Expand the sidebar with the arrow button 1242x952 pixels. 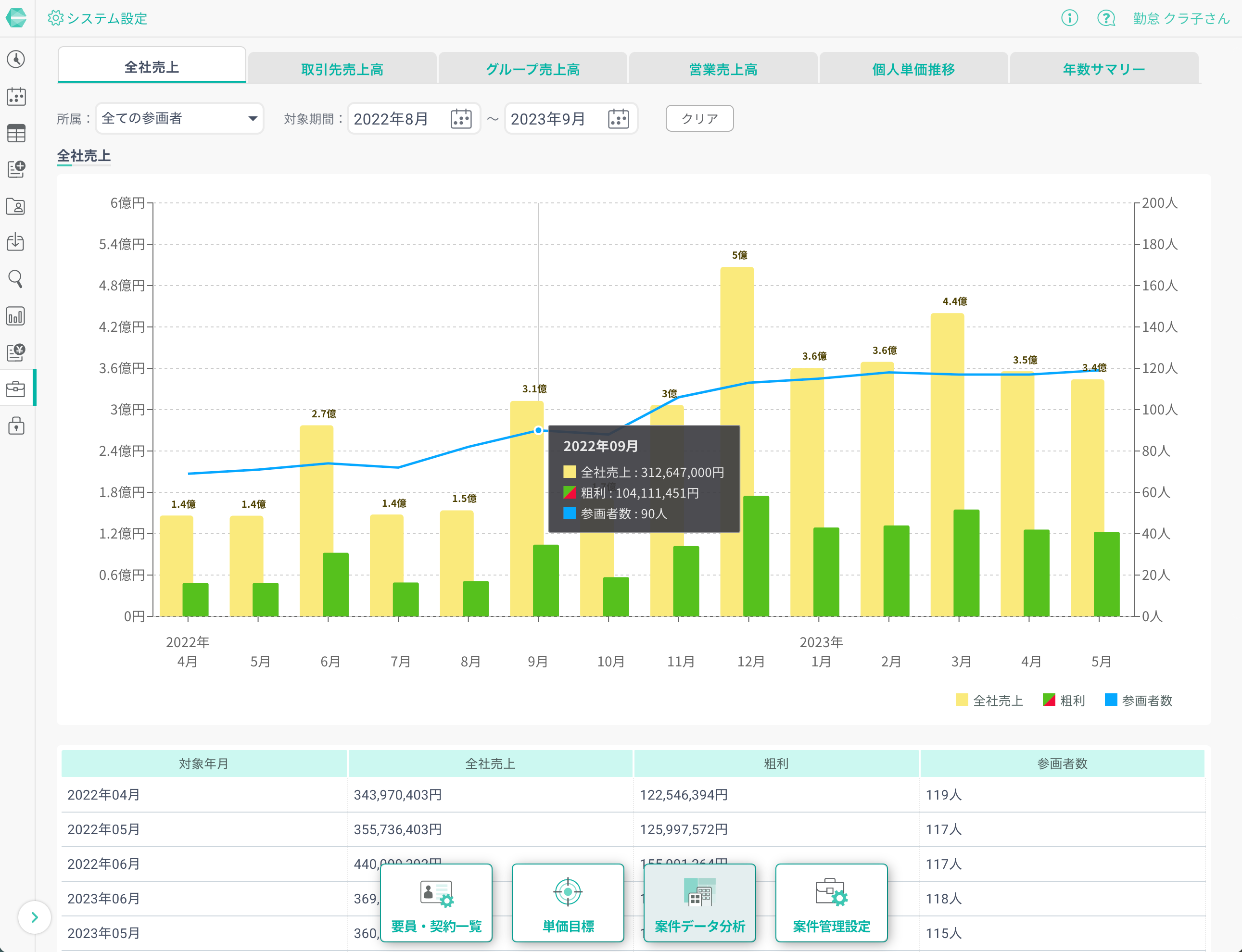[x=35, y=917]
